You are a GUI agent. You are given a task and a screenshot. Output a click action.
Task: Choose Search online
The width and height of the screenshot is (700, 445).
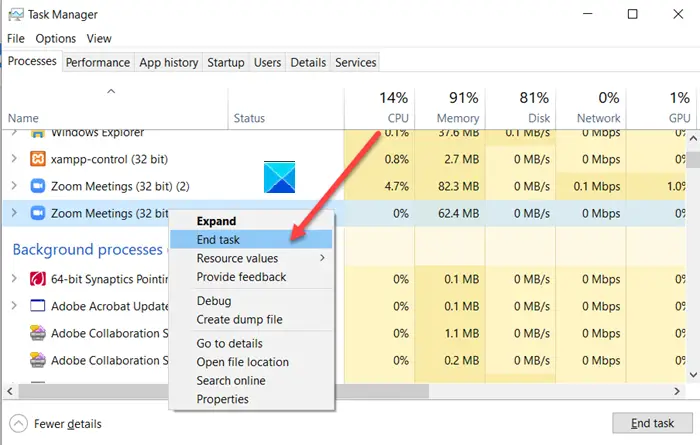251,381
